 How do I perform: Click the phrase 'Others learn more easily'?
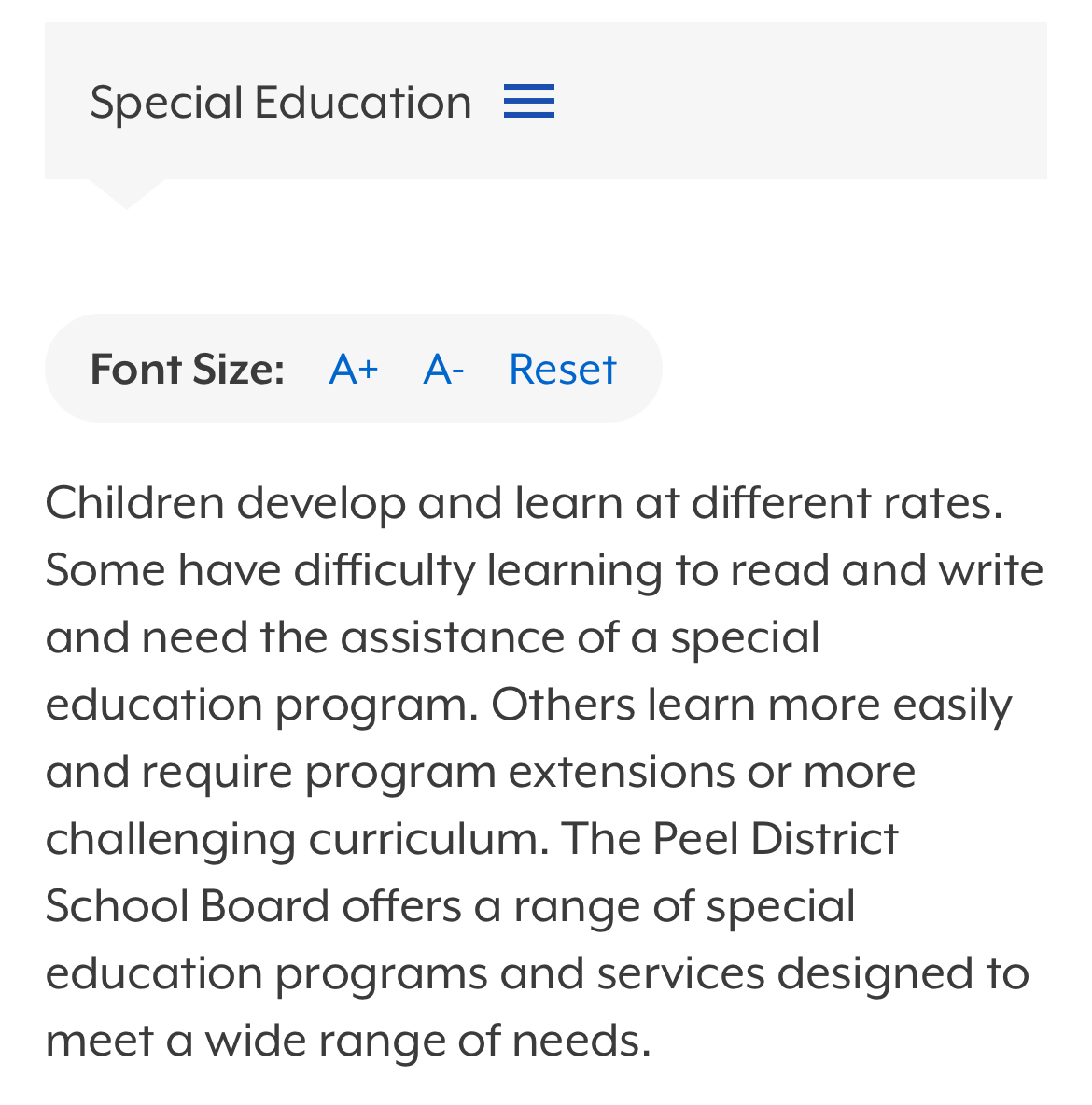pos(751,706)
